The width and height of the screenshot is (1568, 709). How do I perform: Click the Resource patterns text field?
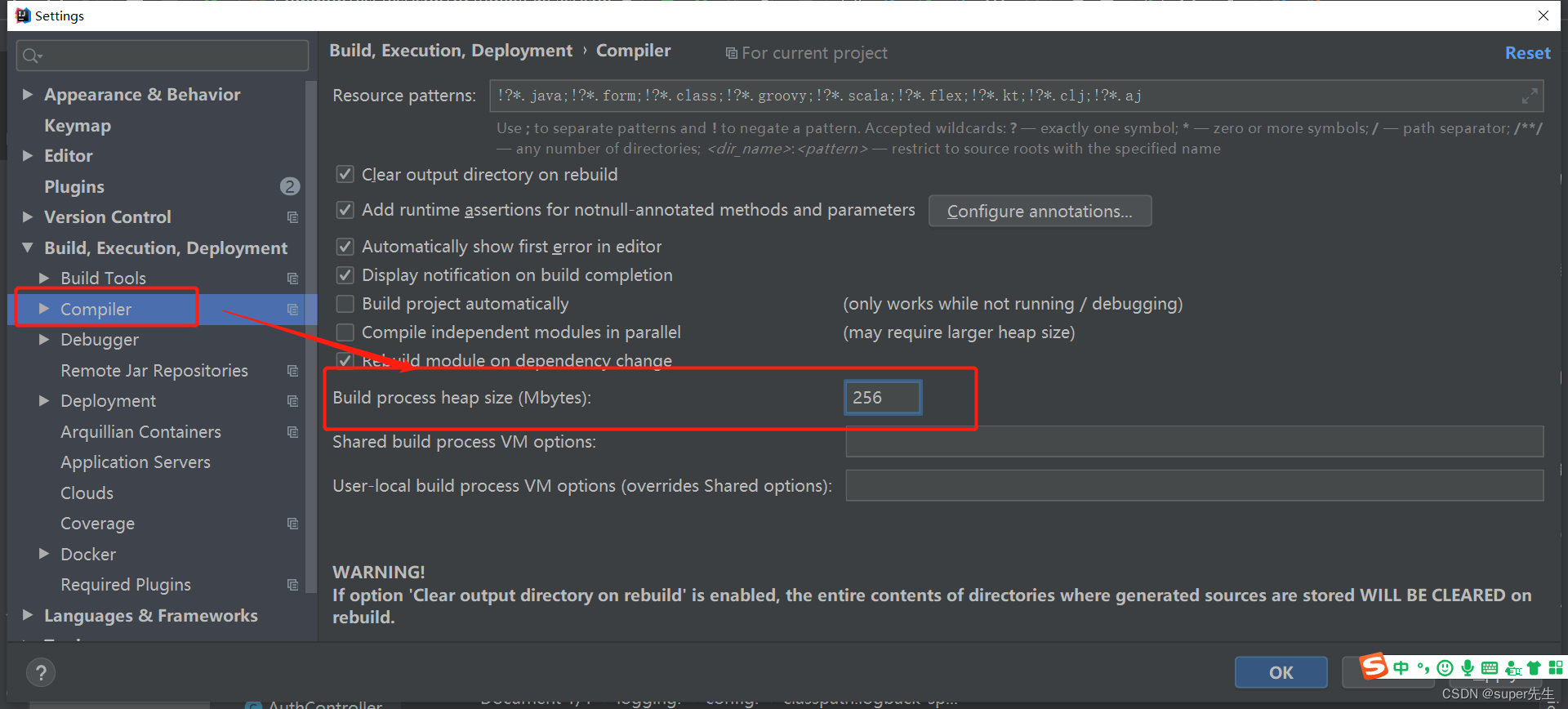1016,96
